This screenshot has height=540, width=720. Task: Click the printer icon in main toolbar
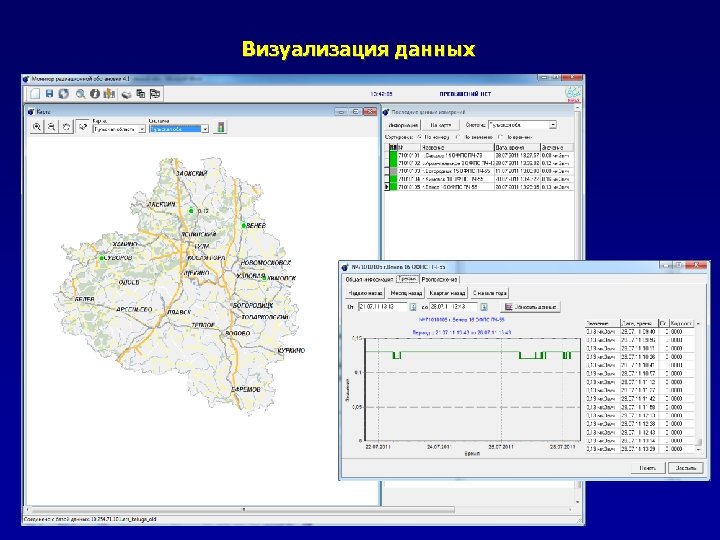tap(126, 94)
